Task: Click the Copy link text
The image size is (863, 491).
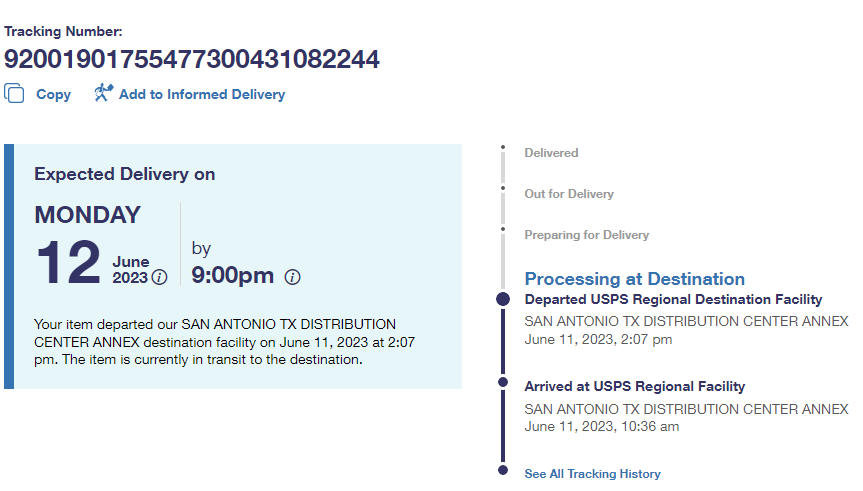Action: pos(53,94)
